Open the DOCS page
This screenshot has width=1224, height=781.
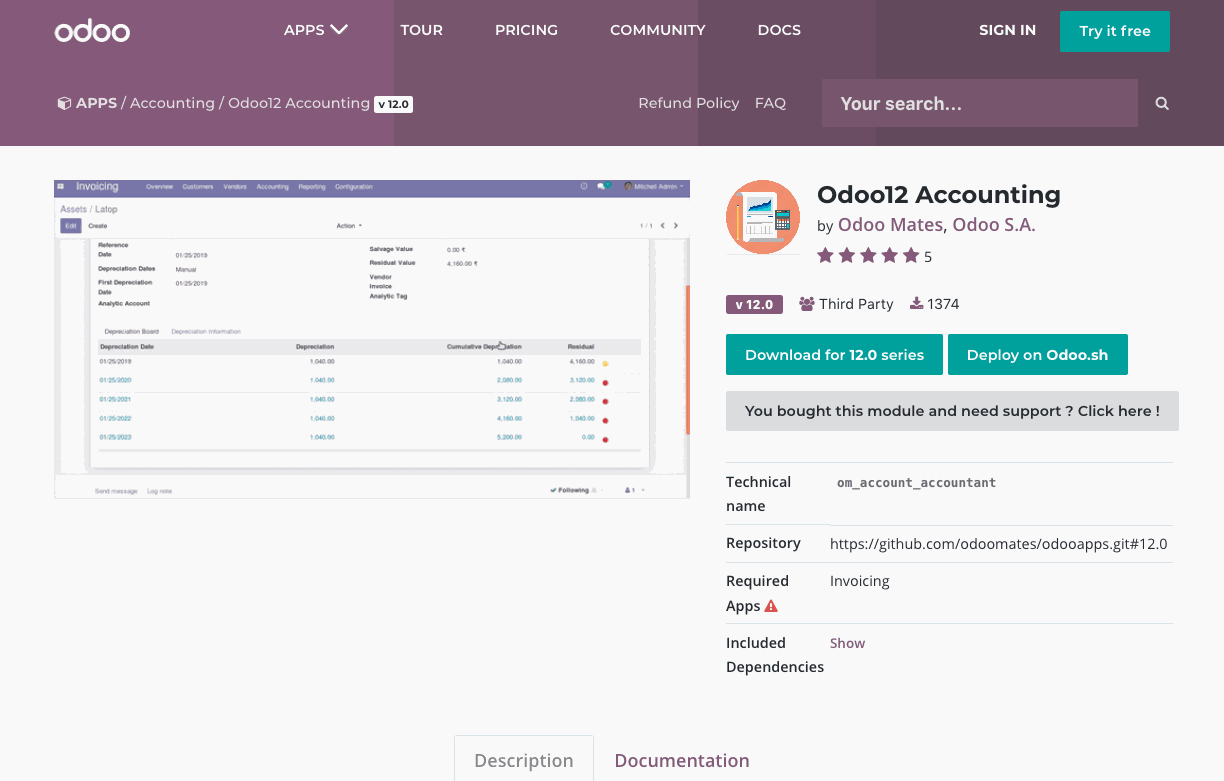[x=779, y=30]
